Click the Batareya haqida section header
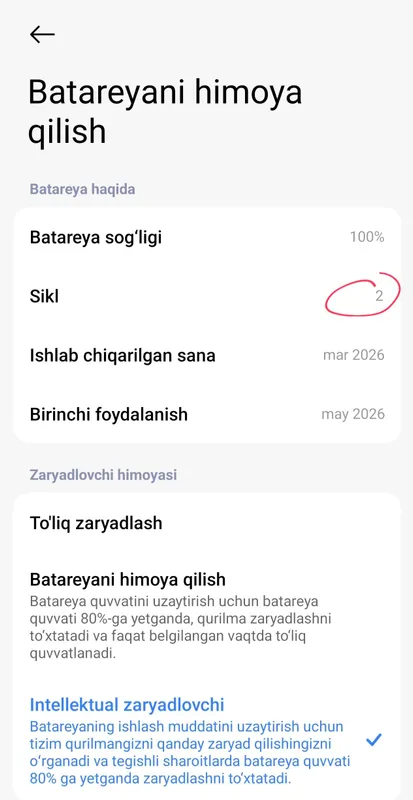 click(82, 189)
